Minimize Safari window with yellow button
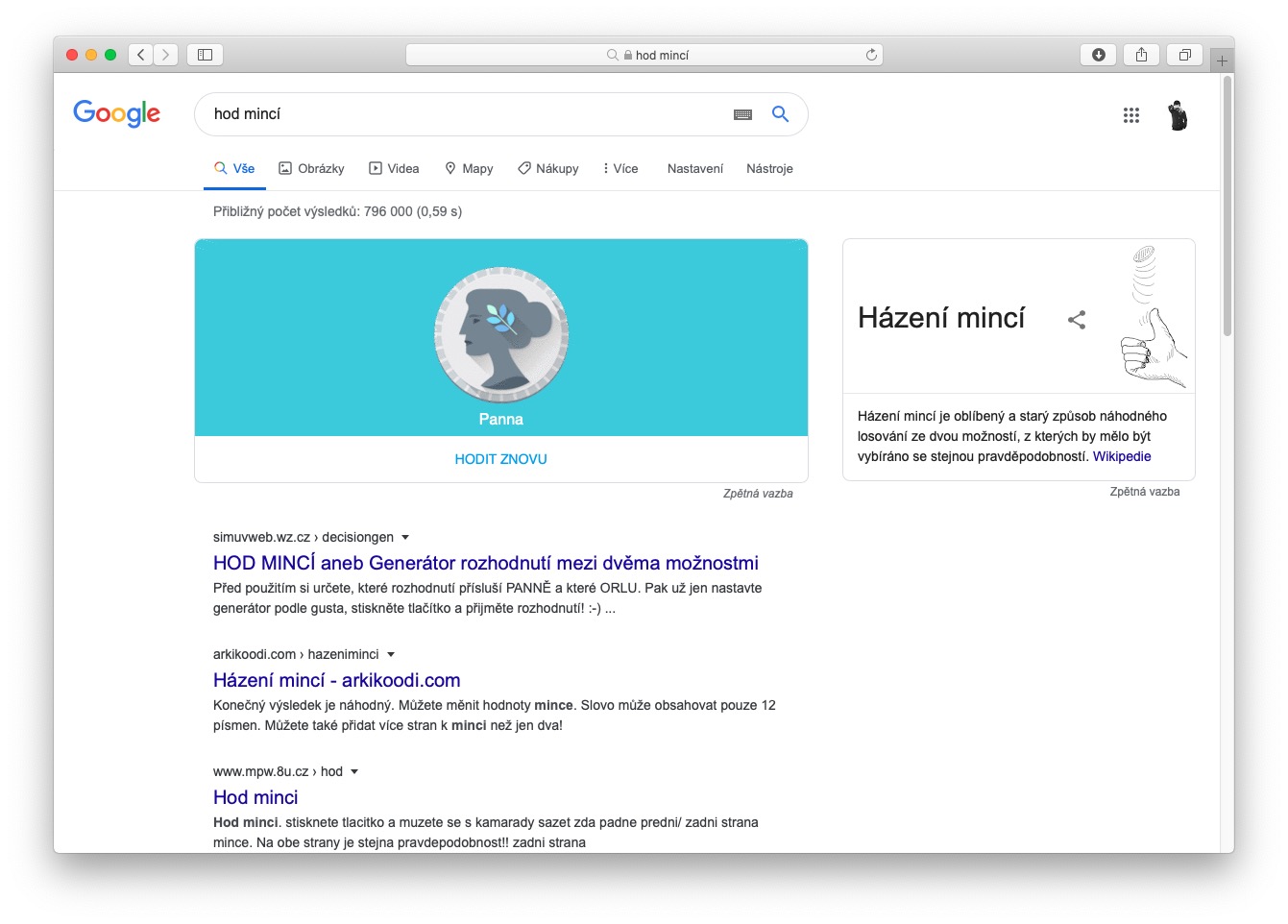The width and height of the screenshot is (1288, 924). (x=91, y=55)
